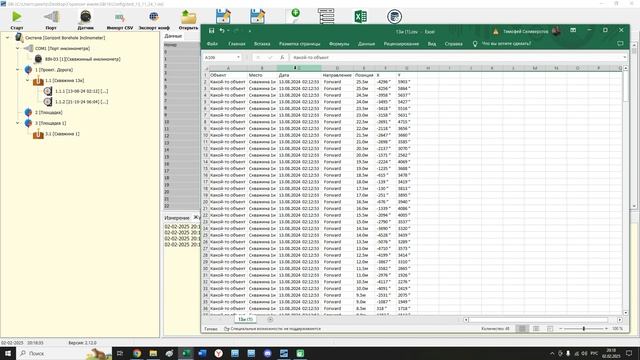640x360 pixels.
Task: Click the zoom slider handle in Excel
Action: coord(584,328)
